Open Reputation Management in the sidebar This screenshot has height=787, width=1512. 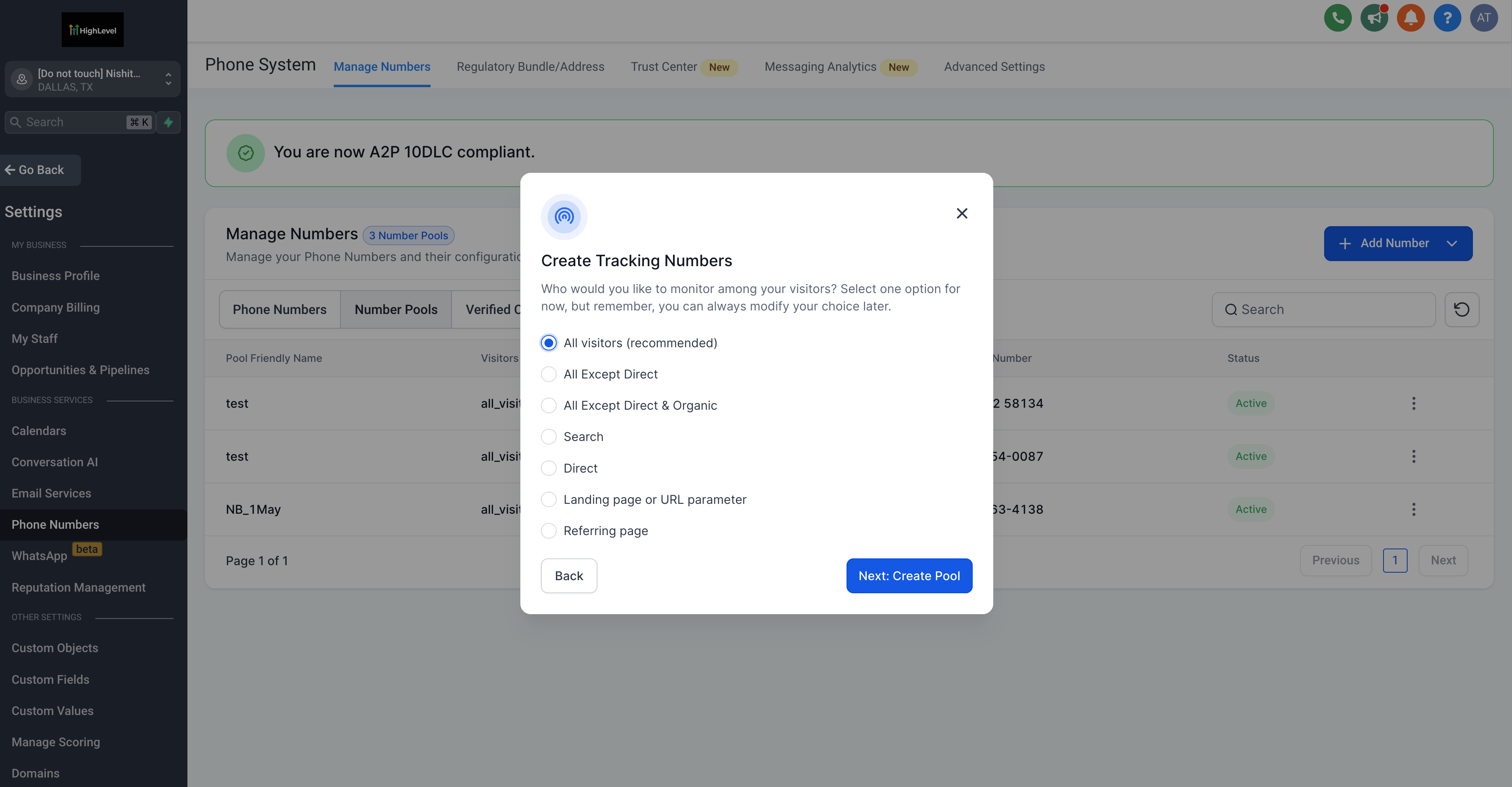(78, 587)
